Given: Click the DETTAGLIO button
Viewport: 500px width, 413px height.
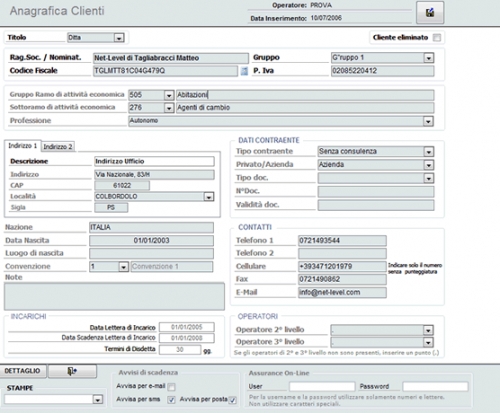Looking at the screenshot, I should (23, 371).
